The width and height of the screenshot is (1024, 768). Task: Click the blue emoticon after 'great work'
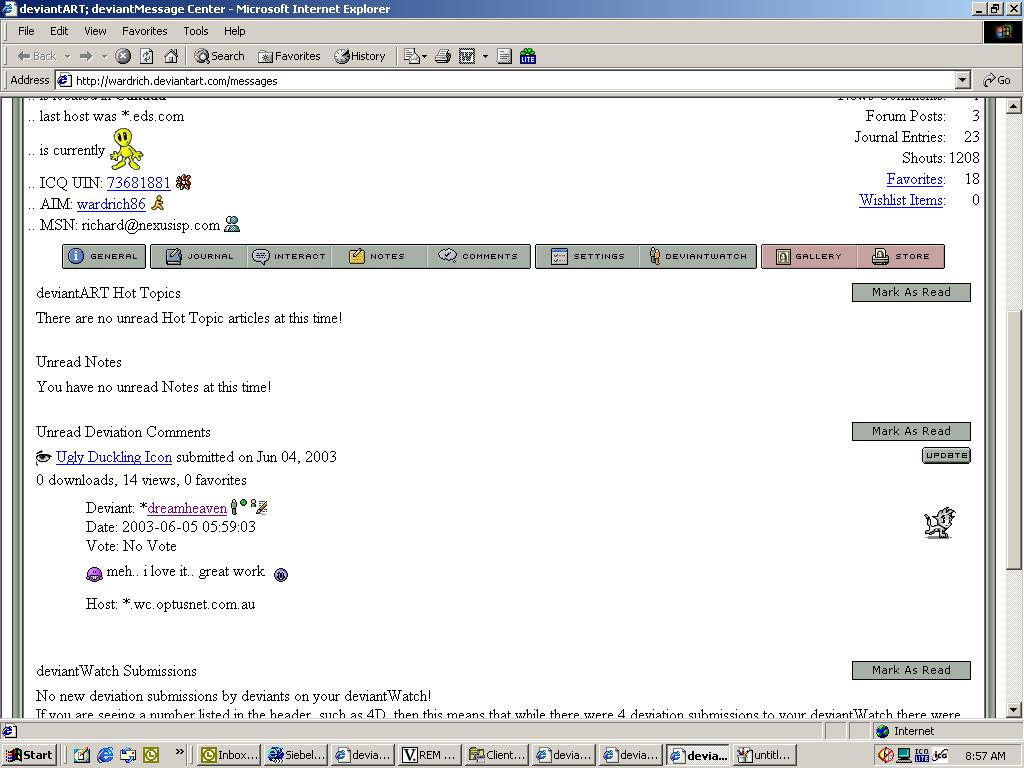click(281, 575)
